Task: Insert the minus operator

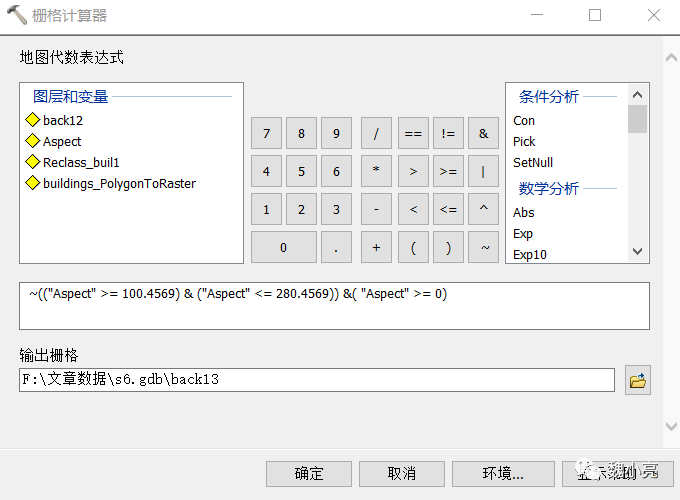Action: [376, 209]
